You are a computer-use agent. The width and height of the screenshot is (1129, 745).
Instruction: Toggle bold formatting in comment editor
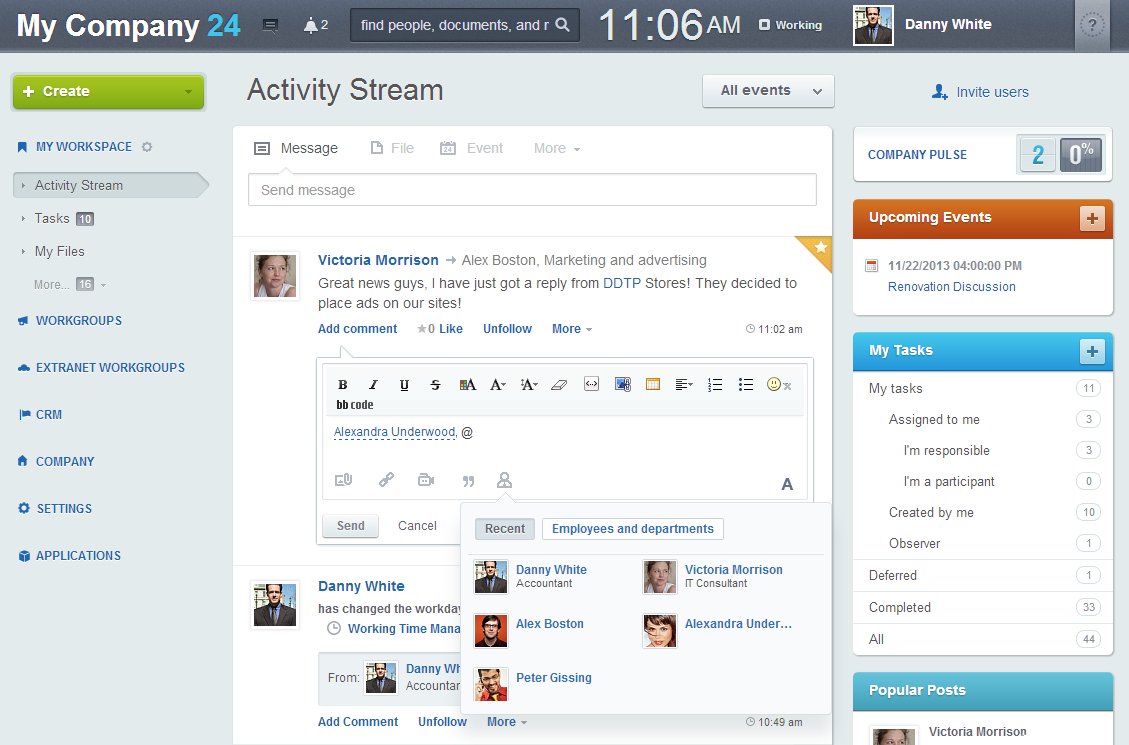coord(343,385)
